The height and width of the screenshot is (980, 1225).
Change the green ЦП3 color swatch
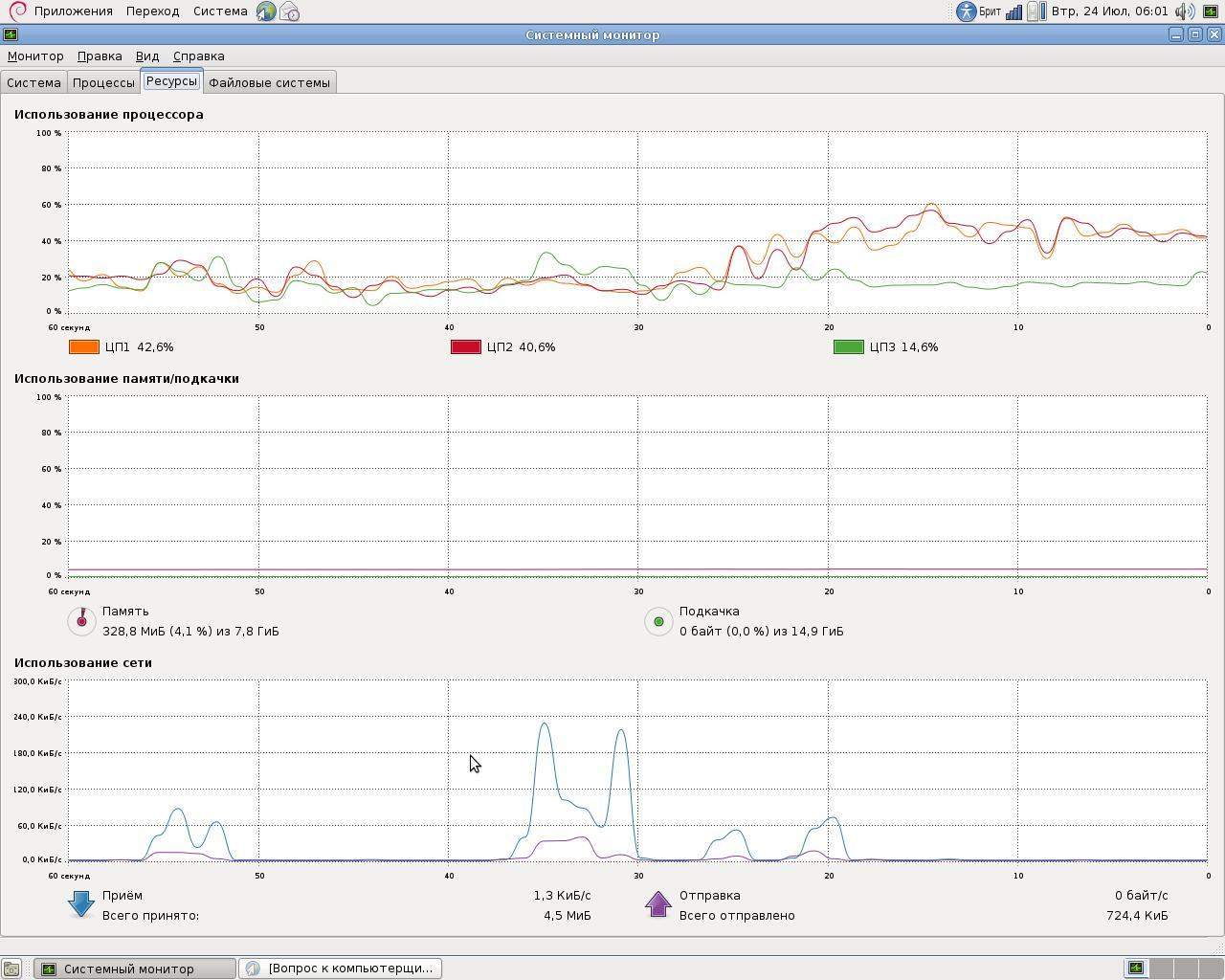pyautogui.click(x=848, y=347)
